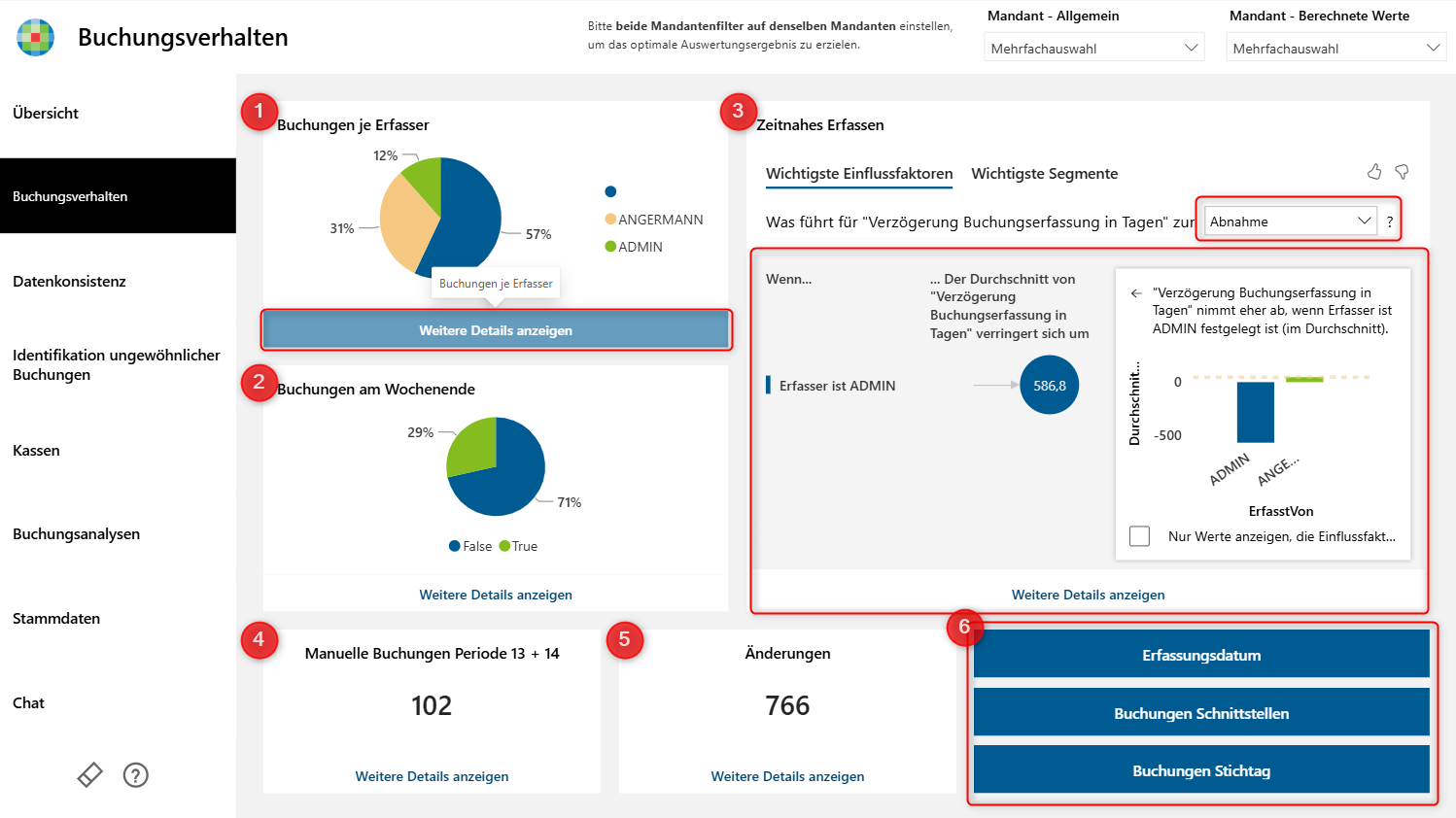Click the ADMIN legend color dot
Image resolution: width=1456 pixels, height=818 pixels.
click(610, 247)
